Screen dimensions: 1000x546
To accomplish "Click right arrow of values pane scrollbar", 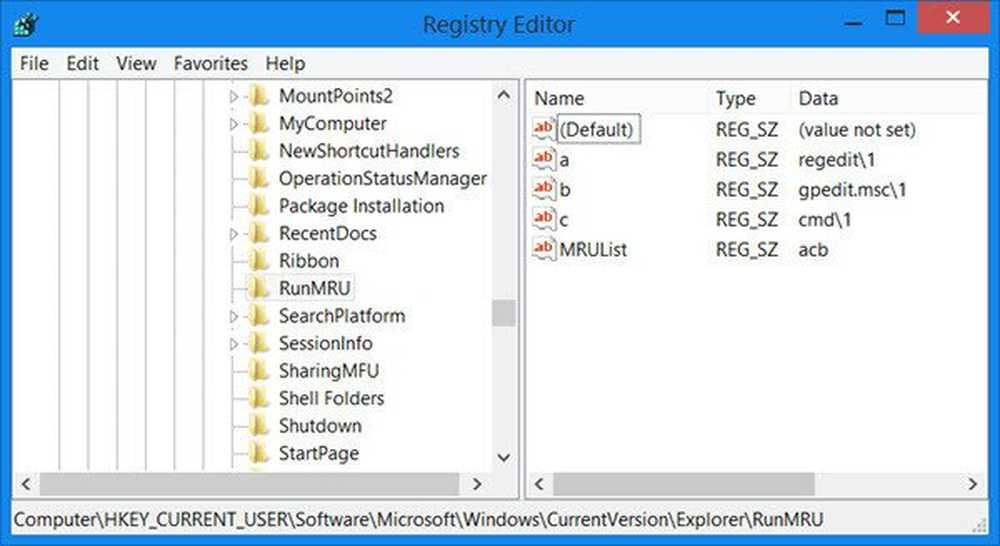I will (x=973, y=484).
